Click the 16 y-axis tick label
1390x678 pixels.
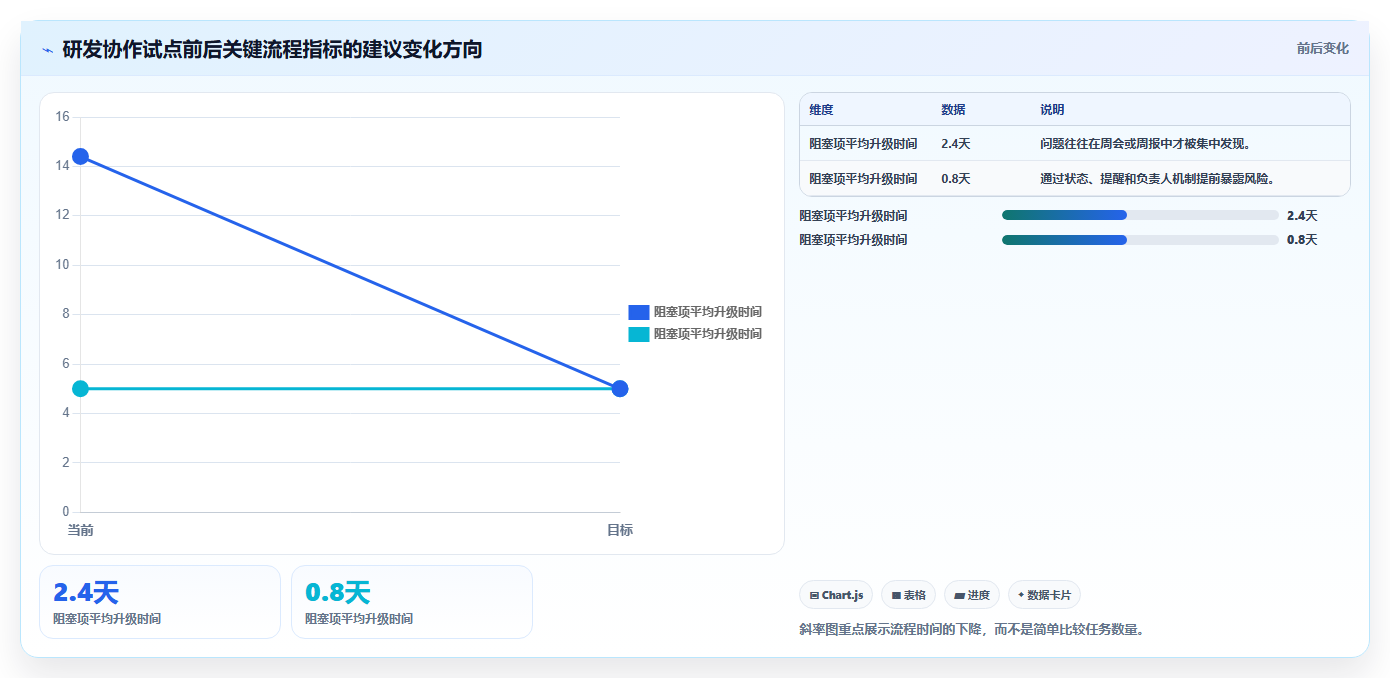point(62,117)
